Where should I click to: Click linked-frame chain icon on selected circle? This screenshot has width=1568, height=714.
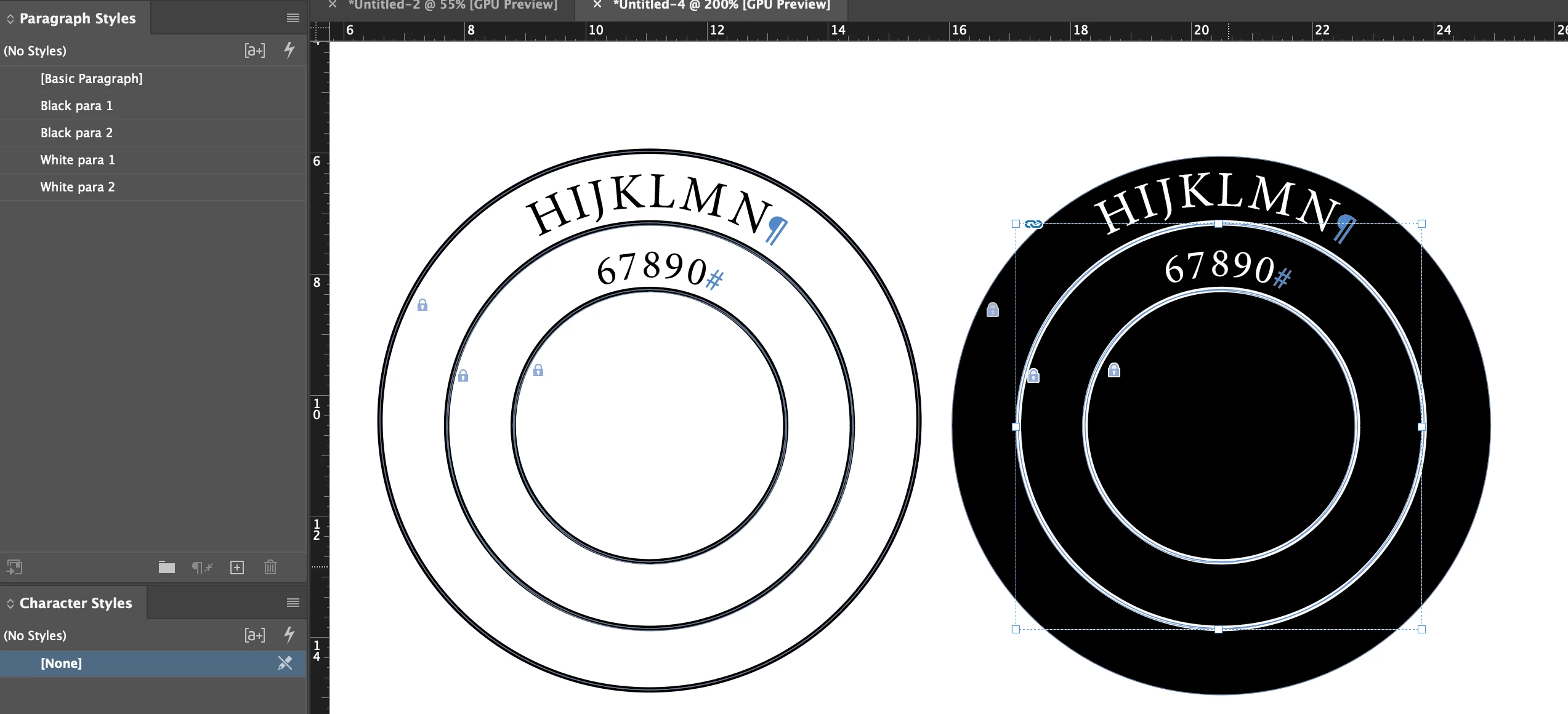tap(1033, 224)
